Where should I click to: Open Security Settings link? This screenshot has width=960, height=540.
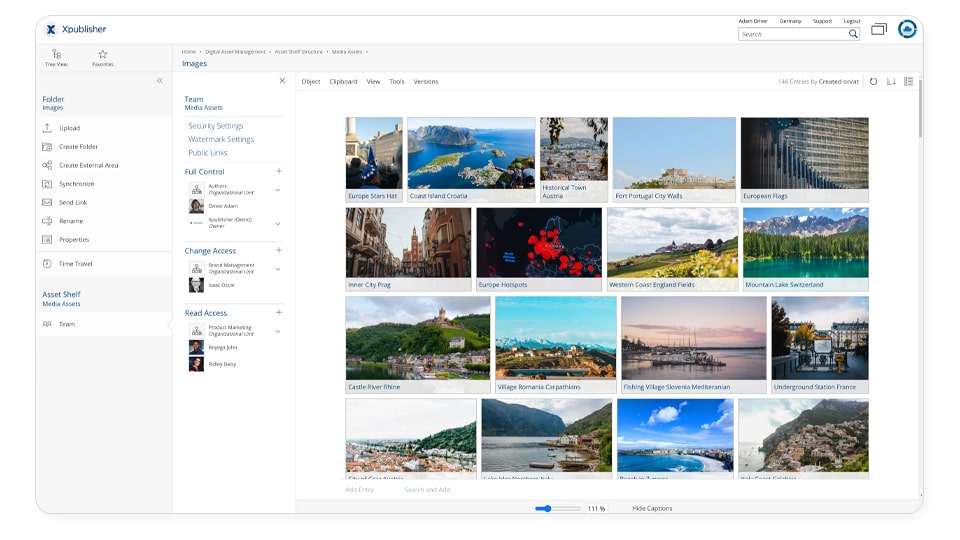pyautogui.click(x=216, y=126)
